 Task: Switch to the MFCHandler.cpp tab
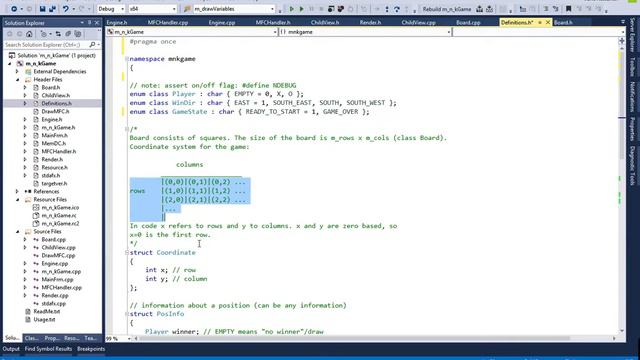point(168,22)
